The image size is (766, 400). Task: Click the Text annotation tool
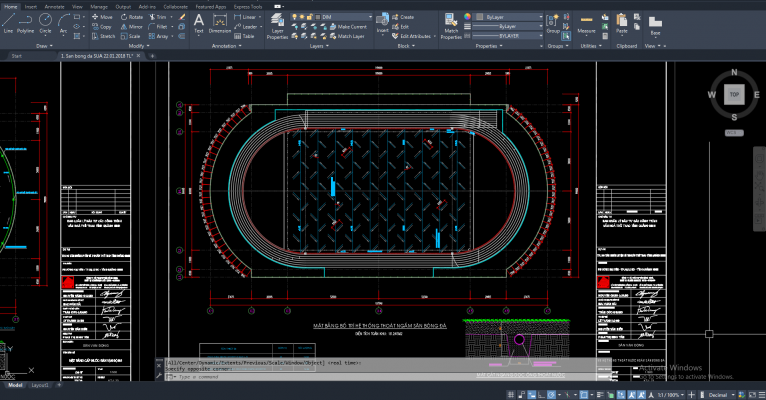tap(198, 22)
